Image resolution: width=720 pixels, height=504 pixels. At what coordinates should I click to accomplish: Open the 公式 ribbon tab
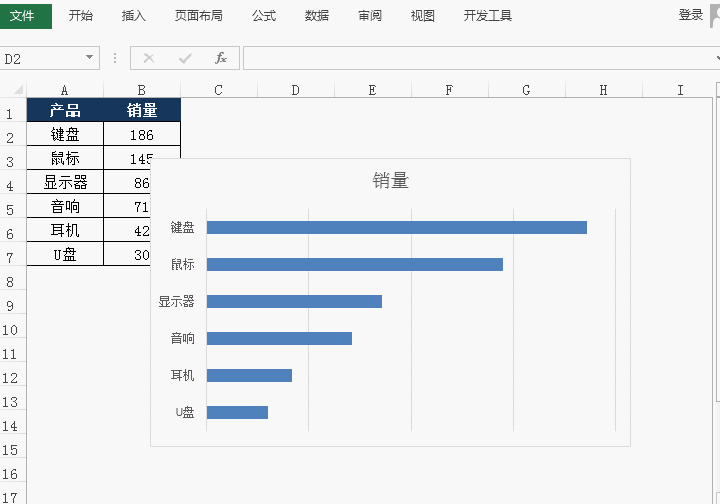(264, 16)
